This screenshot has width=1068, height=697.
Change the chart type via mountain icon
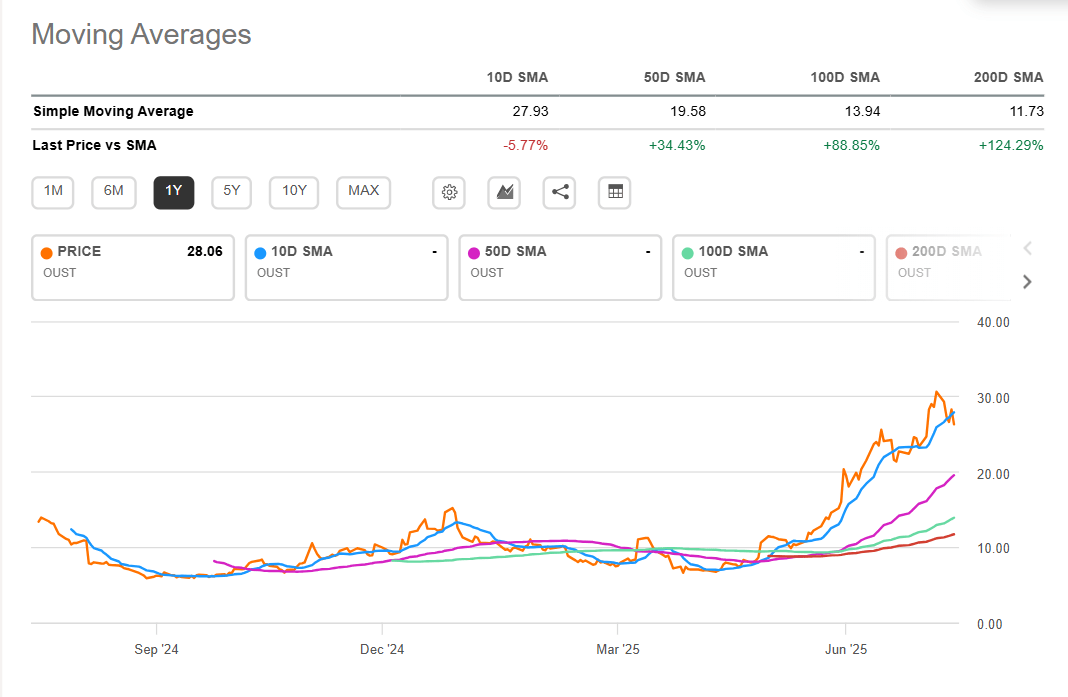(503, 192)
